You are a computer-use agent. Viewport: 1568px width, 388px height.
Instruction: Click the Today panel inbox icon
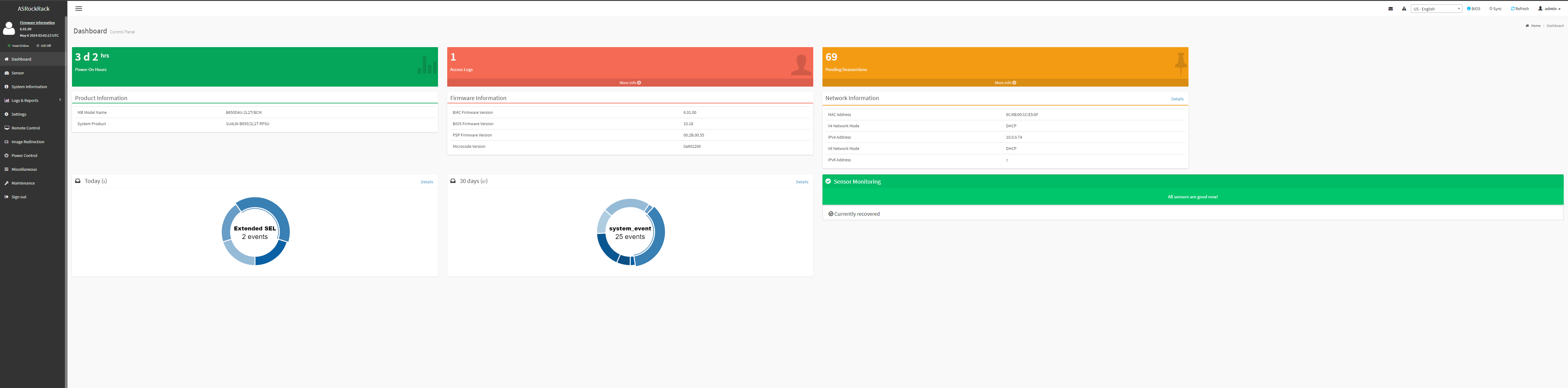77,181
